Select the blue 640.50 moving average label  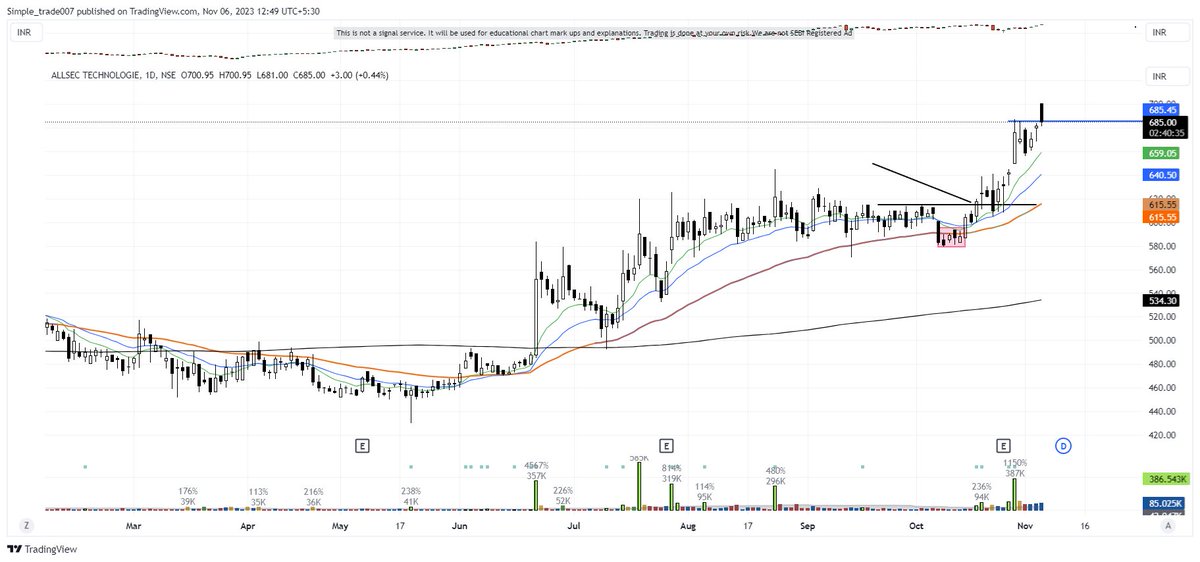[x=1160, y=174]
